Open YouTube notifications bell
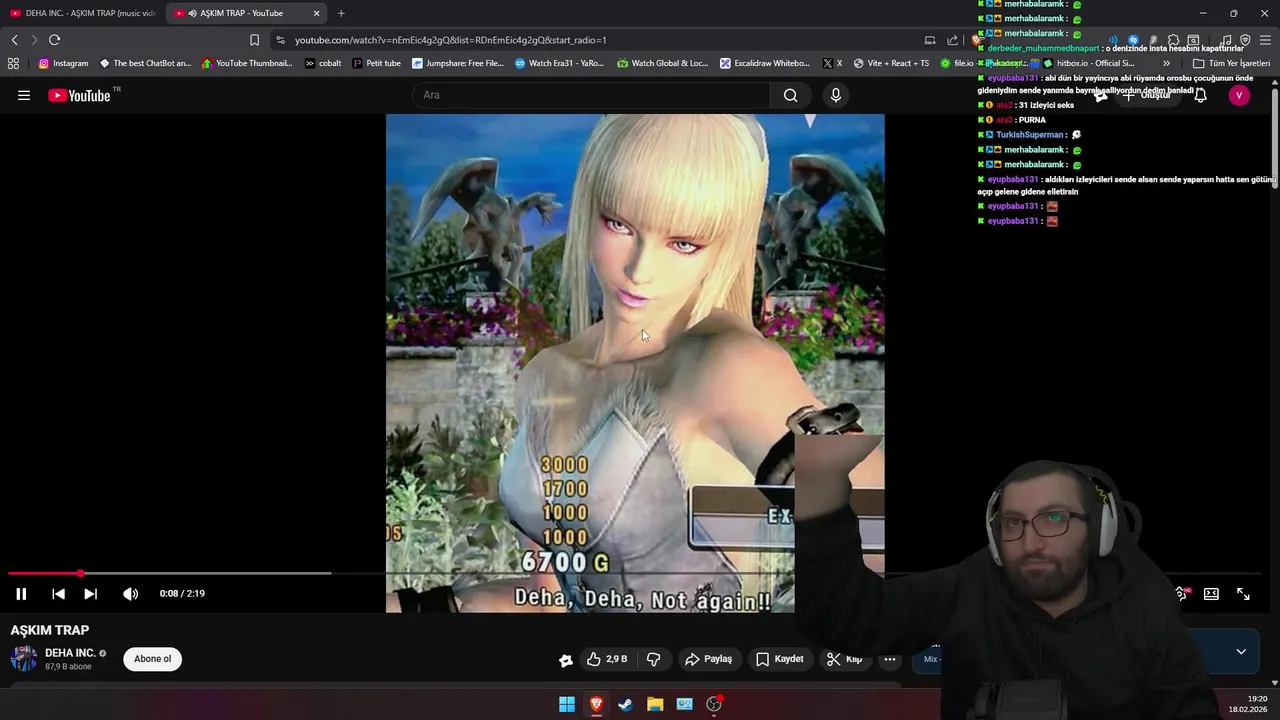1280x720 pixels. [x=1200, y=95]
